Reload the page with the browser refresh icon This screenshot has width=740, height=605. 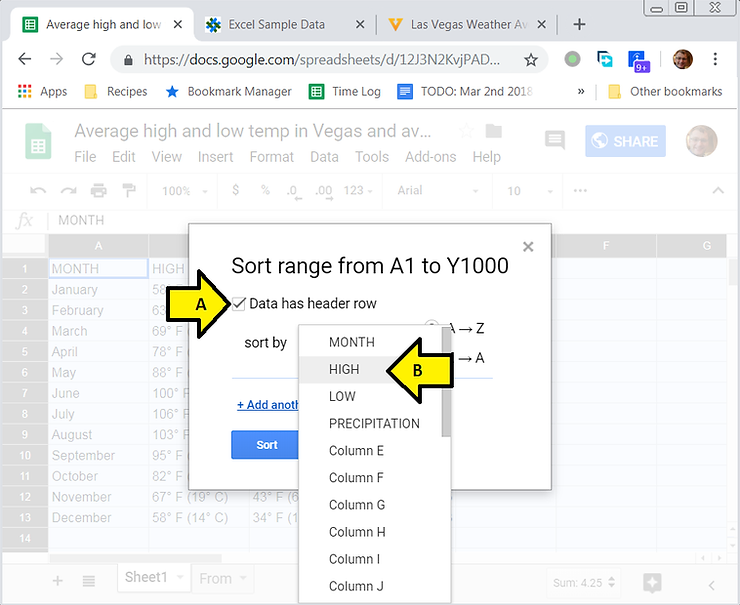[x=88, y=60]
